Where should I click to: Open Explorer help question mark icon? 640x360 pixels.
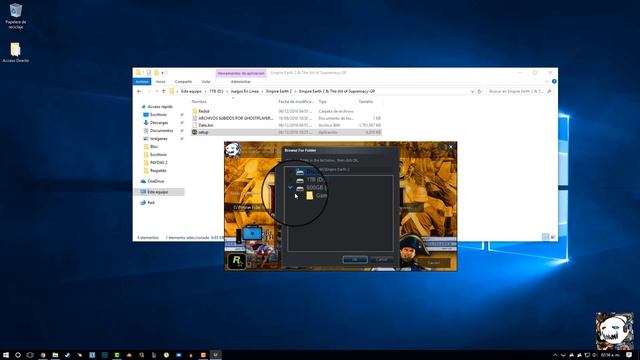click(x=554, y=82)
